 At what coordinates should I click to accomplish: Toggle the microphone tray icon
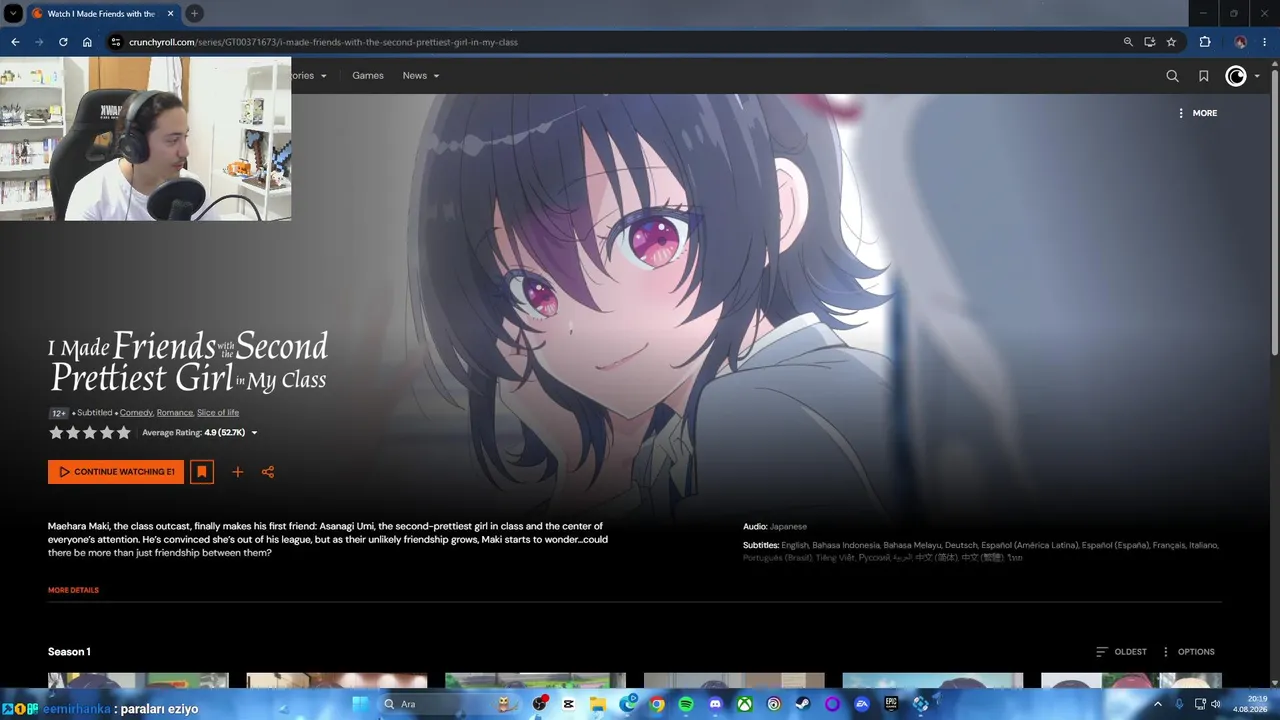(1180, 704)
